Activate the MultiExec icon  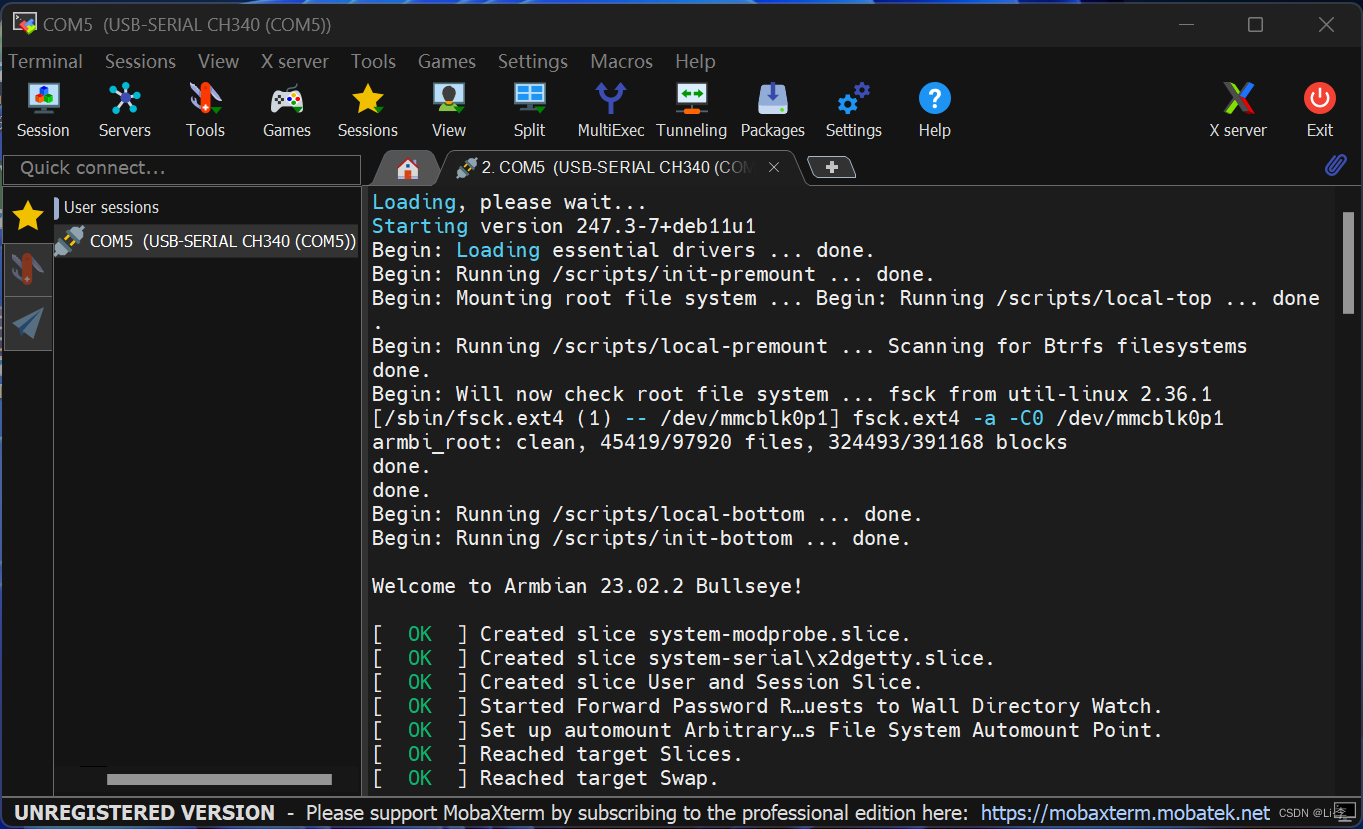[610, 110]
